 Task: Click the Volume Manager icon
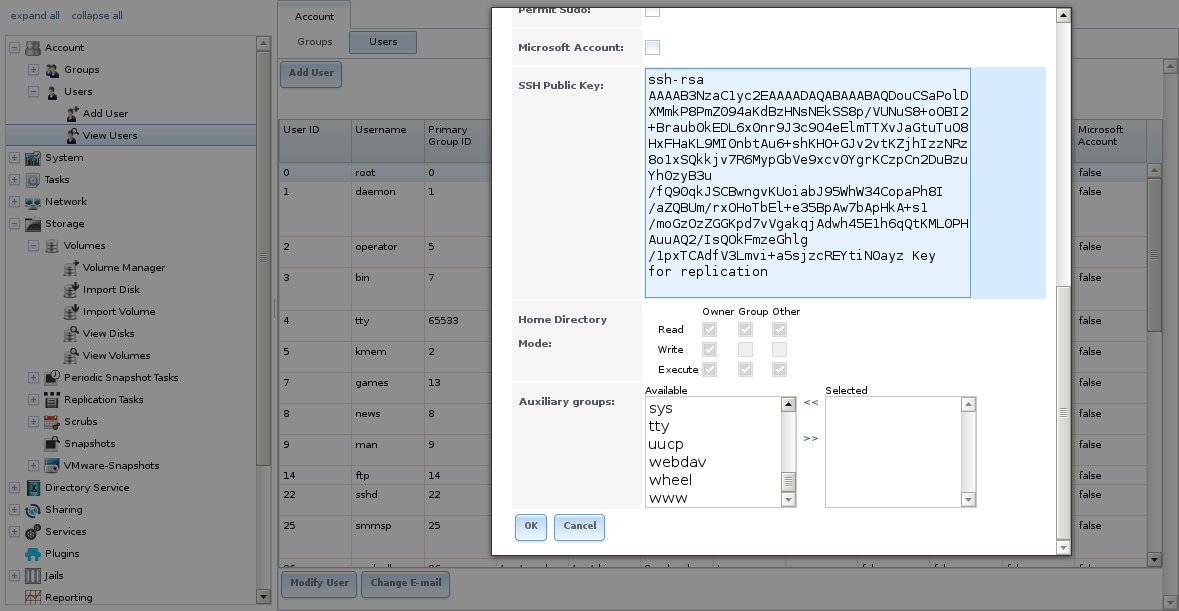71,268
